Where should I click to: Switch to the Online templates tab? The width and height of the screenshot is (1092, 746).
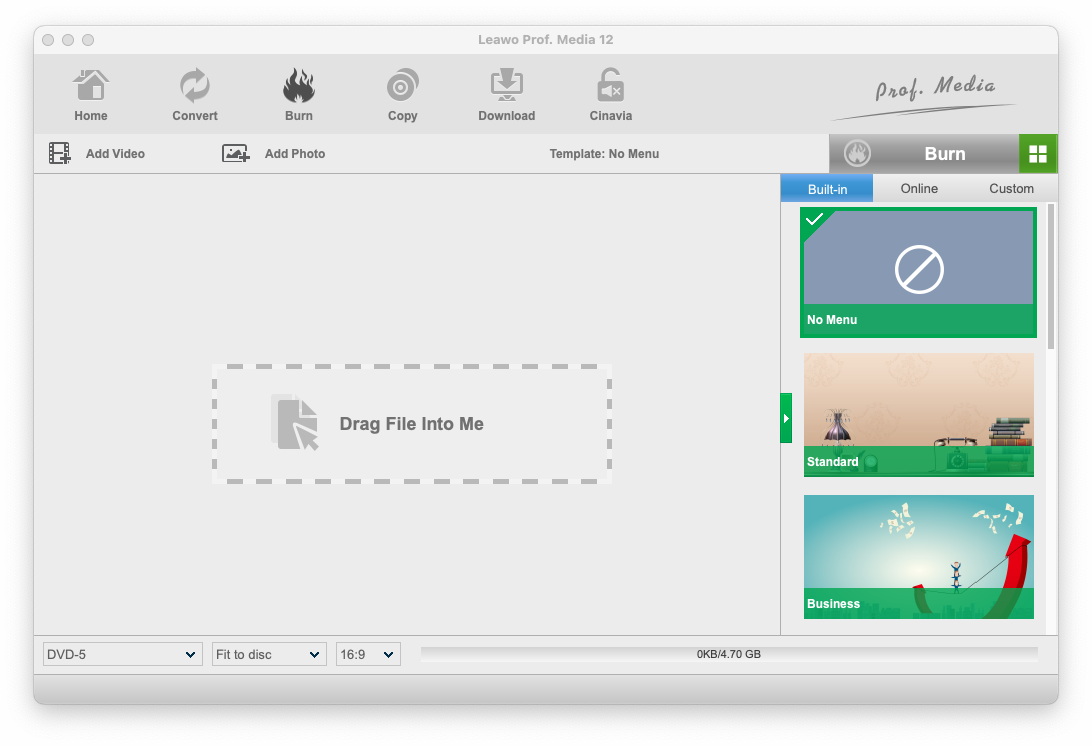[919, 189]
